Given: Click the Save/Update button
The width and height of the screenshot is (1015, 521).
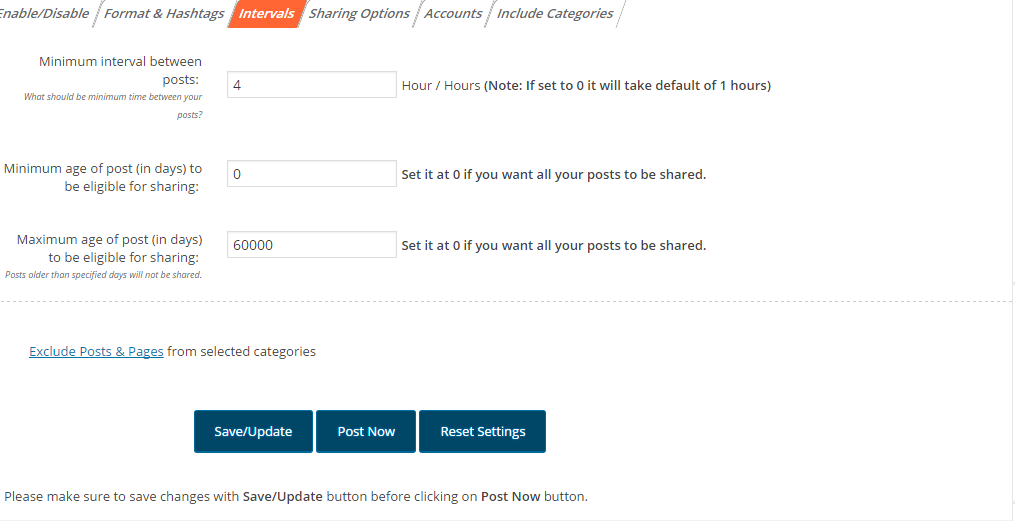Looking at the screenshot, I should pyautogui.click(x=253, y=432).
